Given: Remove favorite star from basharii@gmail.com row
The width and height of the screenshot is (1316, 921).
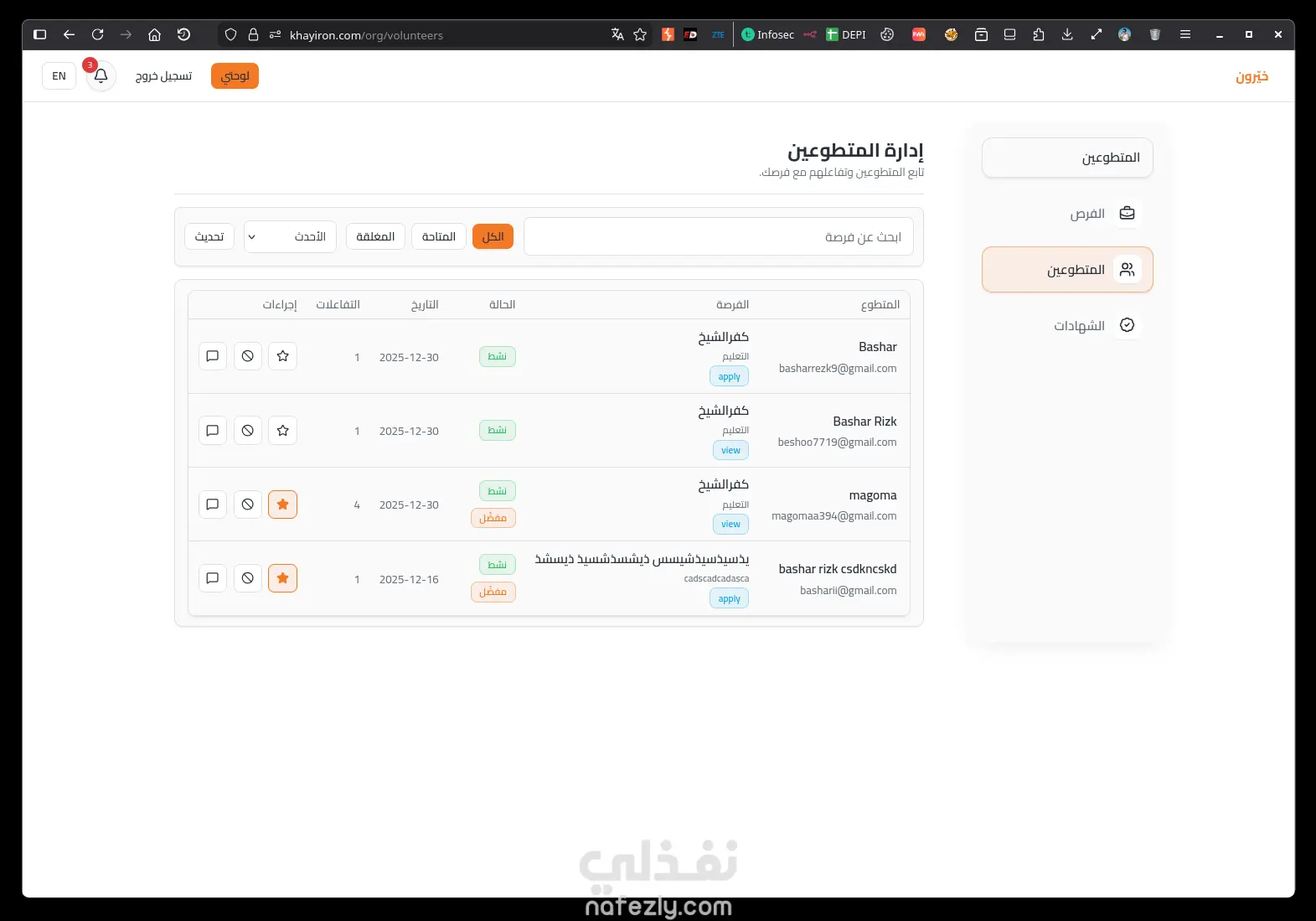Looking at the screenshot, I should tap(283, 578).
